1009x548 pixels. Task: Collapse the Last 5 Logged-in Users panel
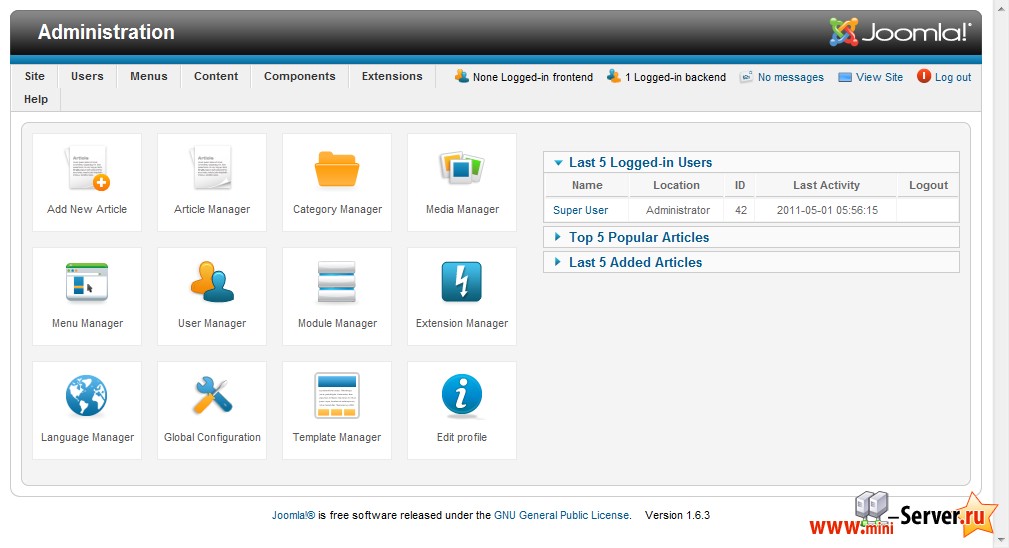coord(751,162)
